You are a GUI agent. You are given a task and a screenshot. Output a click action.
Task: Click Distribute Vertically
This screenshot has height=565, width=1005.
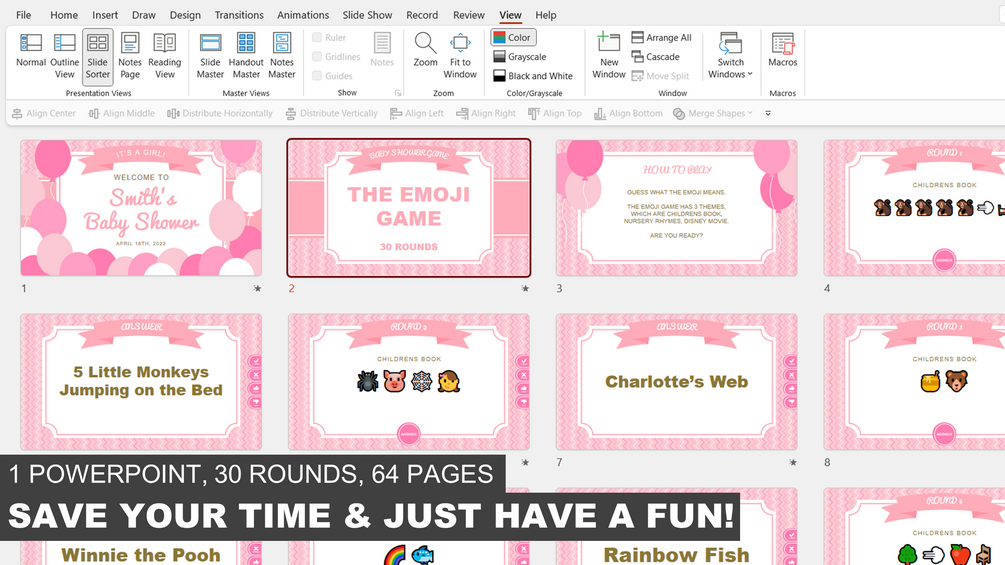tap(331, 113)
